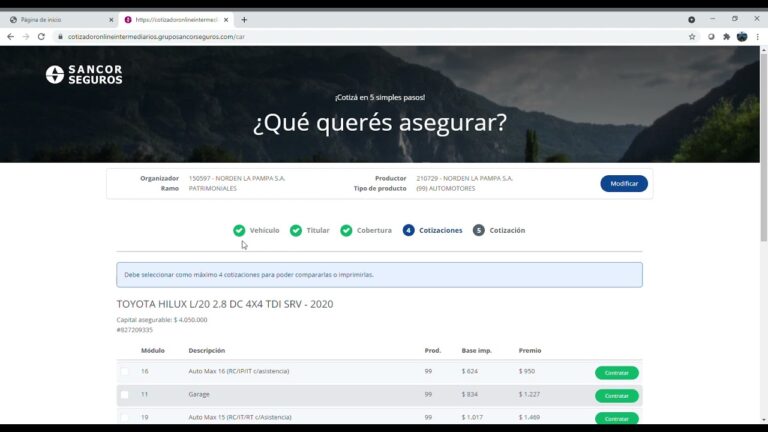This screenshot has width=768, height=432.
Task: Click step 5 Cotización circle
Action: 479,230
